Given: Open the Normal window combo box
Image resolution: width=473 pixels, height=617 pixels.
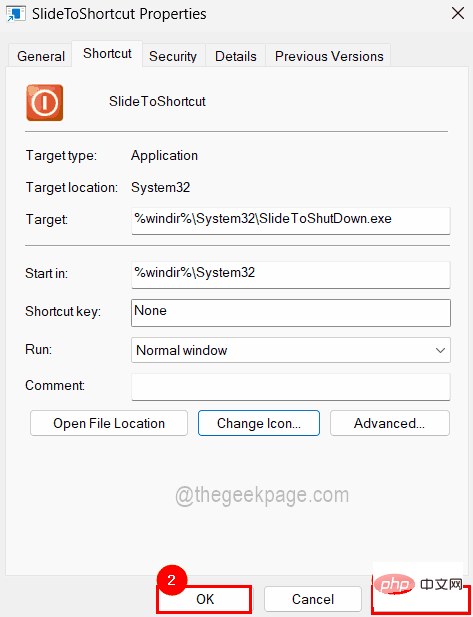Looking at the screenshot, I should (291, 350).
